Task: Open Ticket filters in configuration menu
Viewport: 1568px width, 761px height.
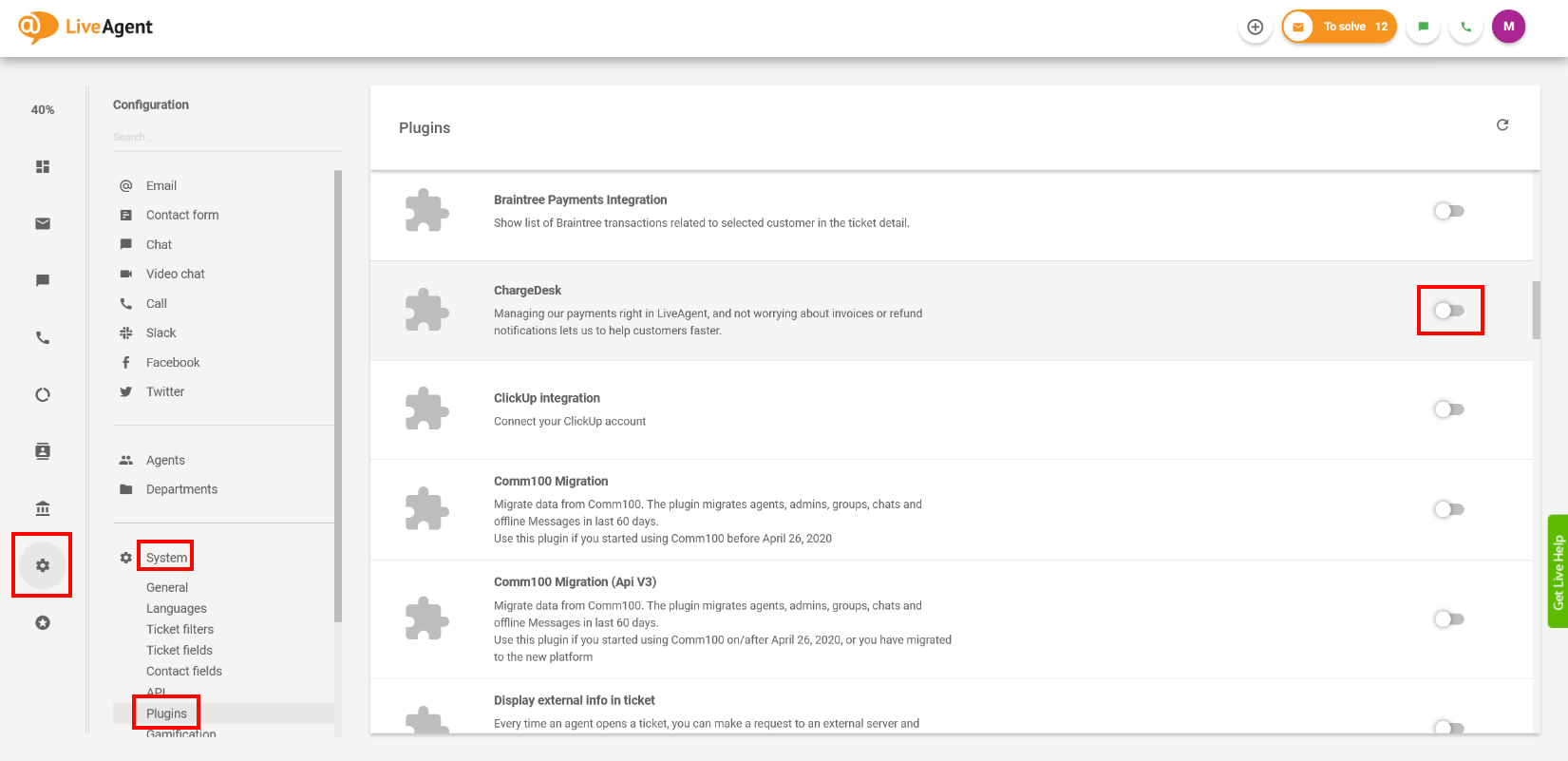Action: point(179,629)
